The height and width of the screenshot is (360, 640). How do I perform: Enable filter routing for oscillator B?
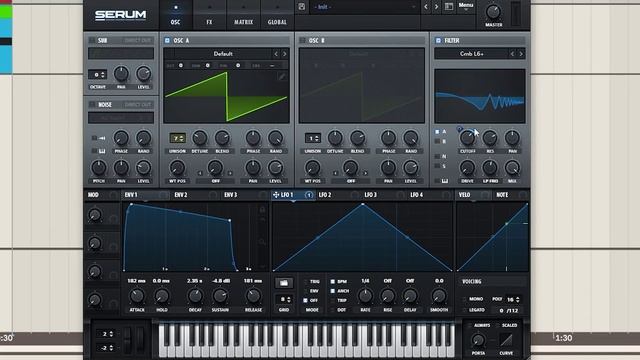[437, 141]
